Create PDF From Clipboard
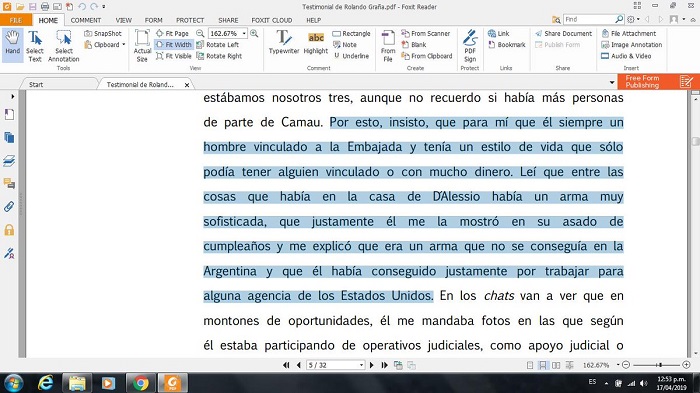This screenshot has height=393, width=700. click(x=427, y=56)
